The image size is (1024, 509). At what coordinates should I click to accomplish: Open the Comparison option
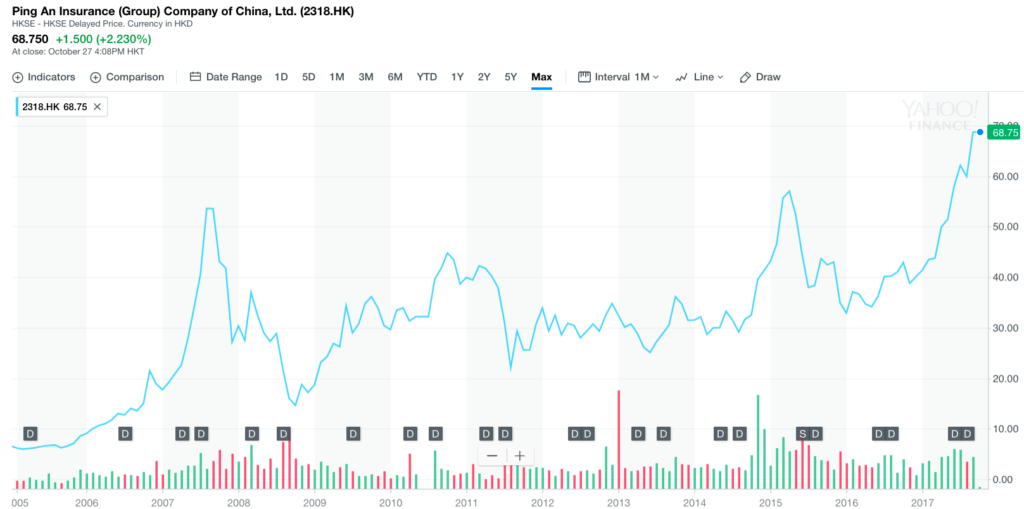coord(127,77)
